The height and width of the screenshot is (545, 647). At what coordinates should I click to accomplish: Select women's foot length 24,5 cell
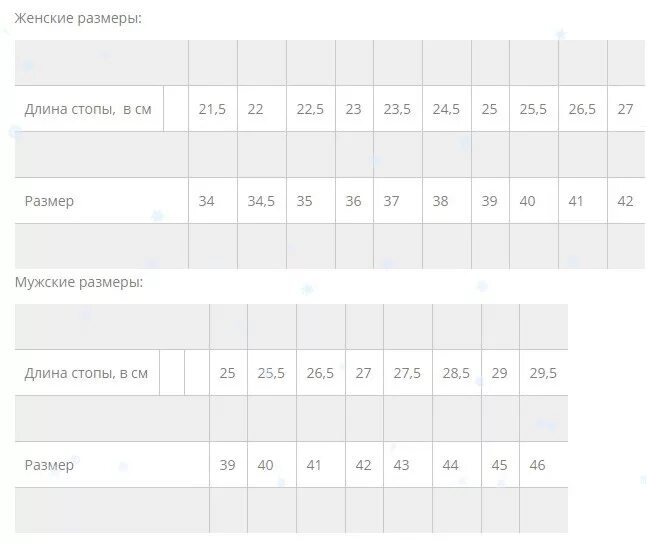(x=446, y=109)
